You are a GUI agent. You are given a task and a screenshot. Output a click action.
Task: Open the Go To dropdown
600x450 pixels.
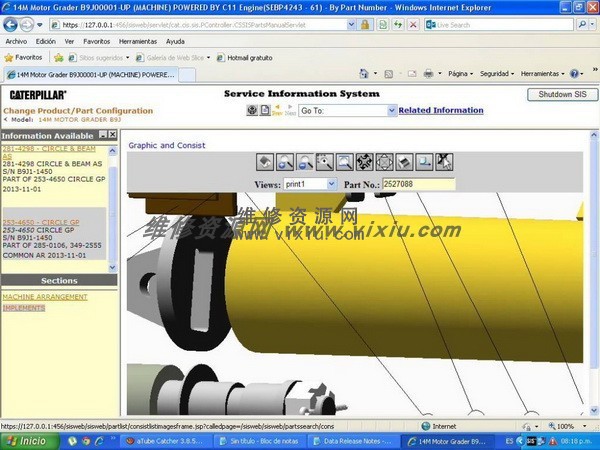[347, 111]
